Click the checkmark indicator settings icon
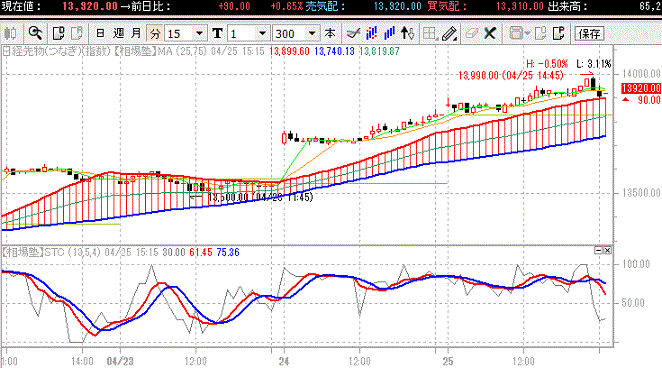Image resolution: width=662 pixels, height=368 pixels. [353, 33]
